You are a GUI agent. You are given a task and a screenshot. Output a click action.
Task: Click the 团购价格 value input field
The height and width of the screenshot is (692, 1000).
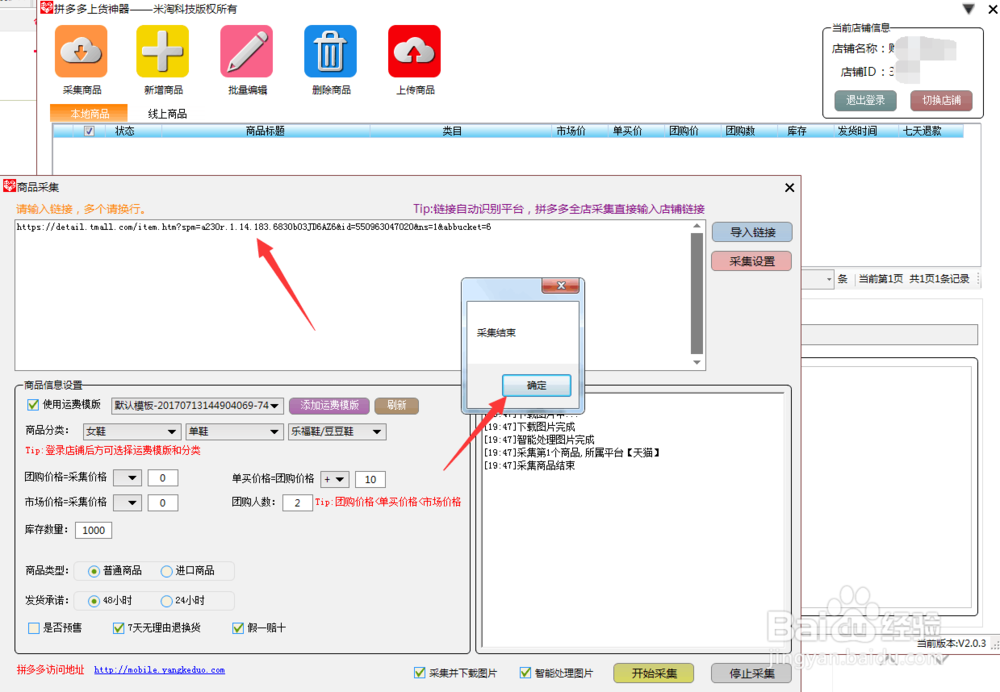coord(163,478)
